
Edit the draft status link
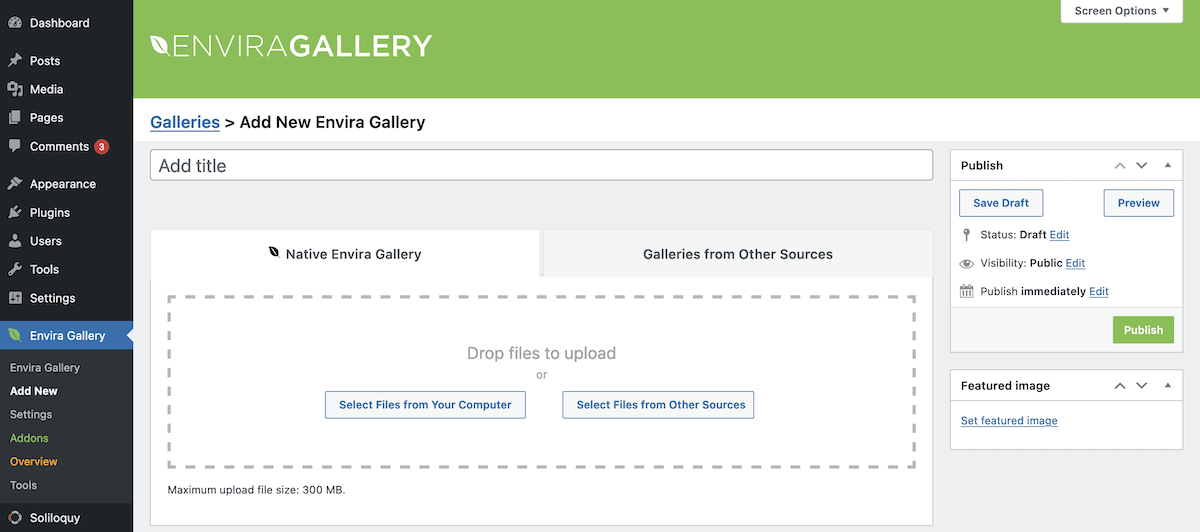pos(1059,235)
